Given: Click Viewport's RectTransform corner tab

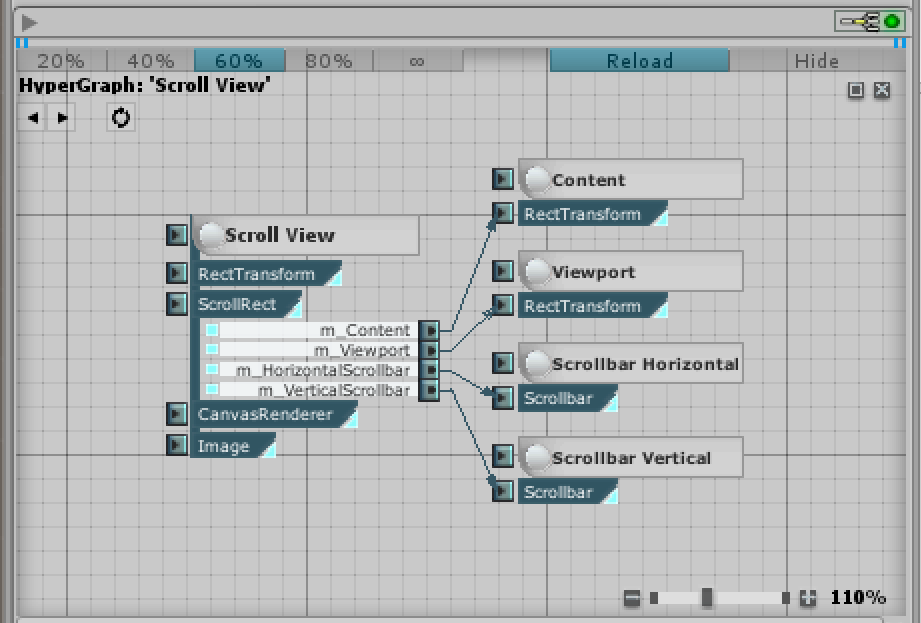Looking at the screenshot, I should pyautogui.click(x=661, y=309).
